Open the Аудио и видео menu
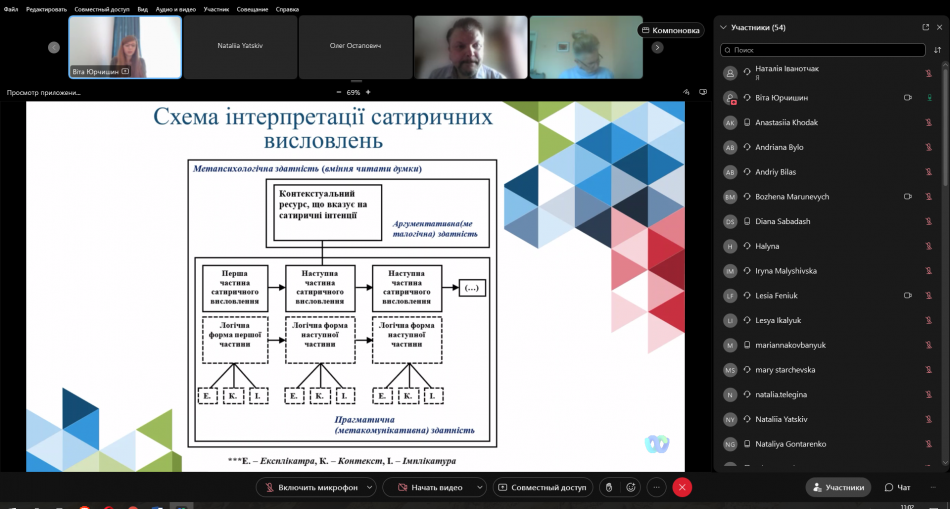950x509 pixels. click(x=176, y=9)
